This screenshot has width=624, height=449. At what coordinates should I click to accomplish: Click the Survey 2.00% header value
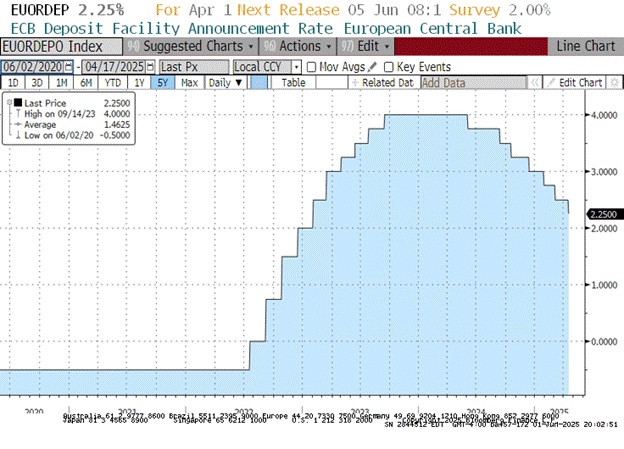click(x=500, y=10)
